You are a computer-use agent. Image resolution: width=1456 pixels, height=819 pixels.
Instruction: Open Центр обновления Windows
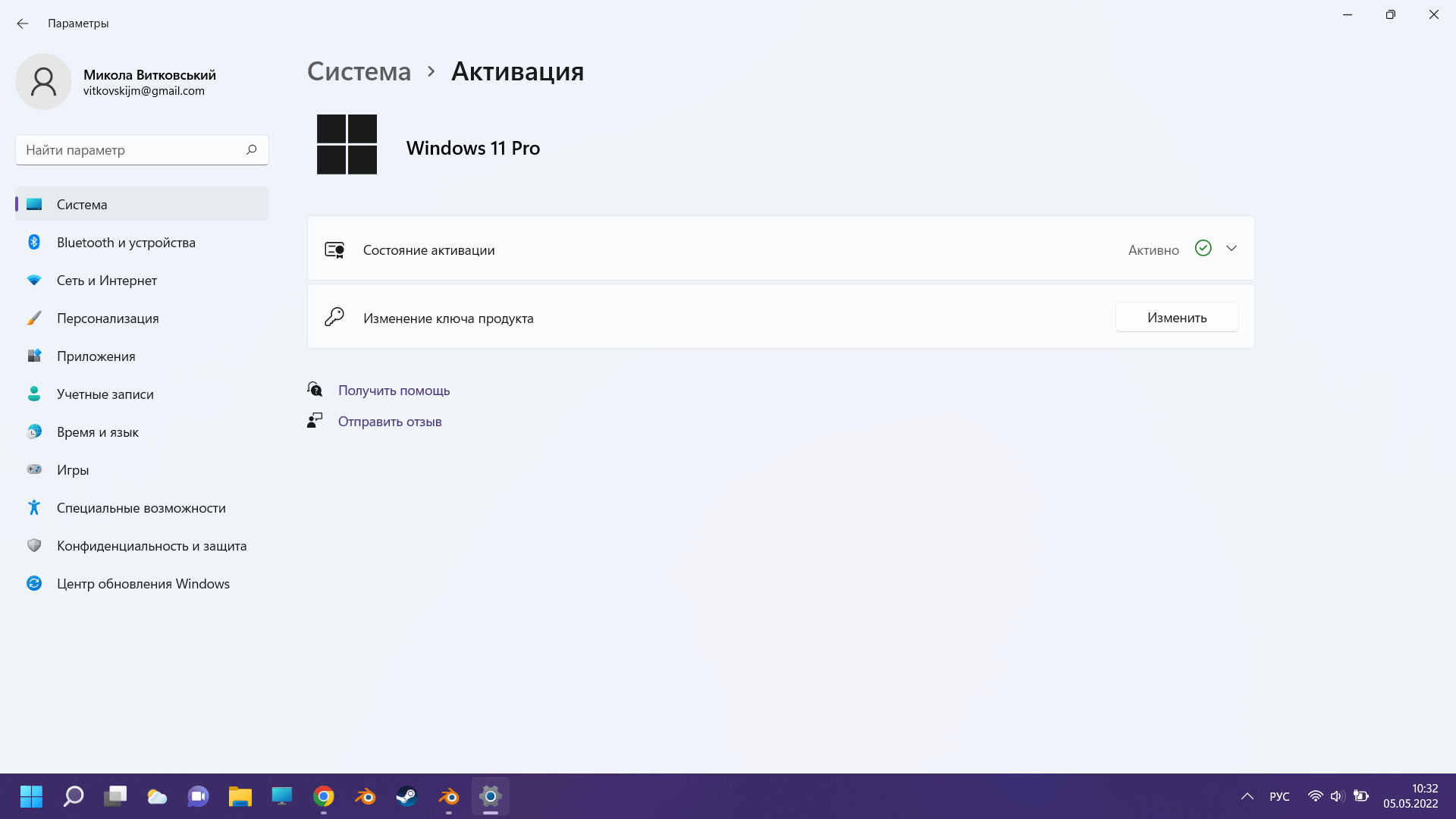pyautogui.click(x=143, y=584)
